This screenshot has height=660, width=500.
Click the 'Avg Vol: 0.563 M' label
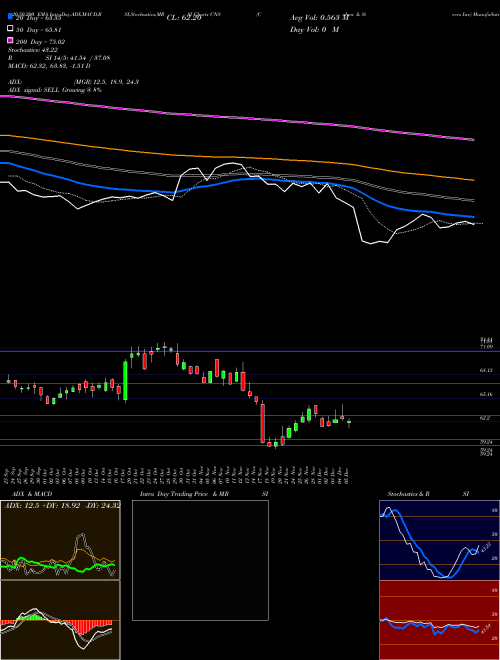click(x=319, y=18)
